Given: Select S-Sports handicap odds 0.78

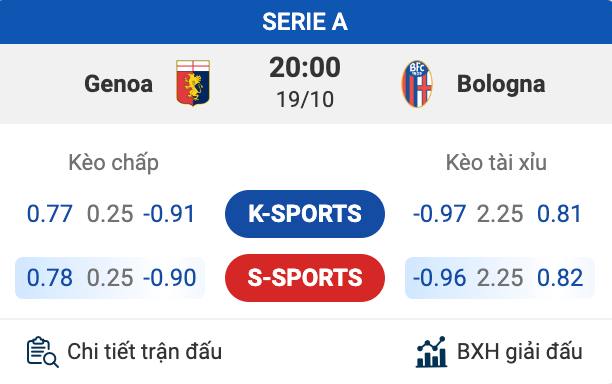Looking at the screenshot, I should 50,278.
